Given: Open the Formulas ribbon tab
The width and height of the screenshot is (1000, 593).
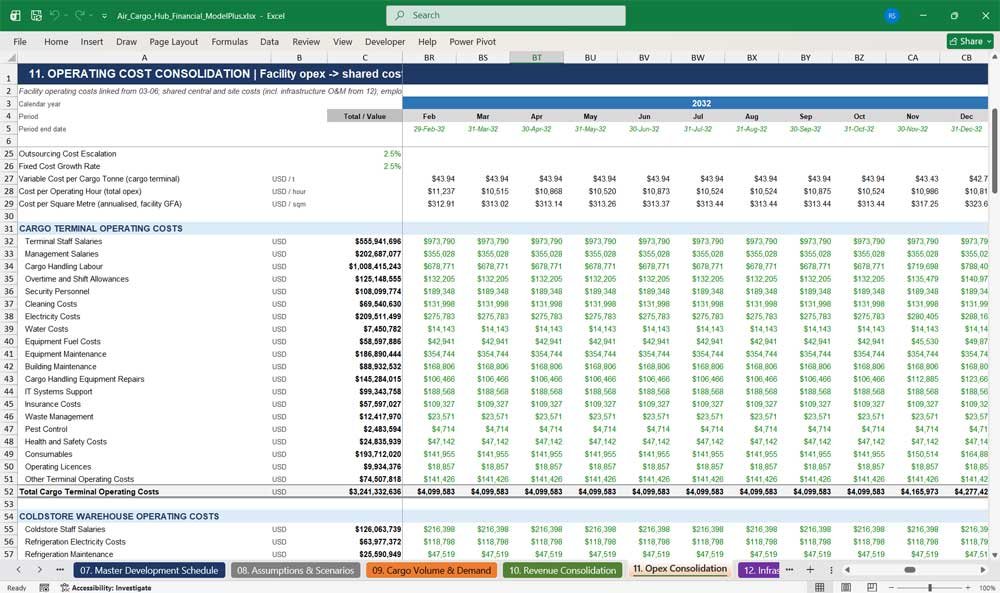Looking at the screenshot, I should point(230,41).
